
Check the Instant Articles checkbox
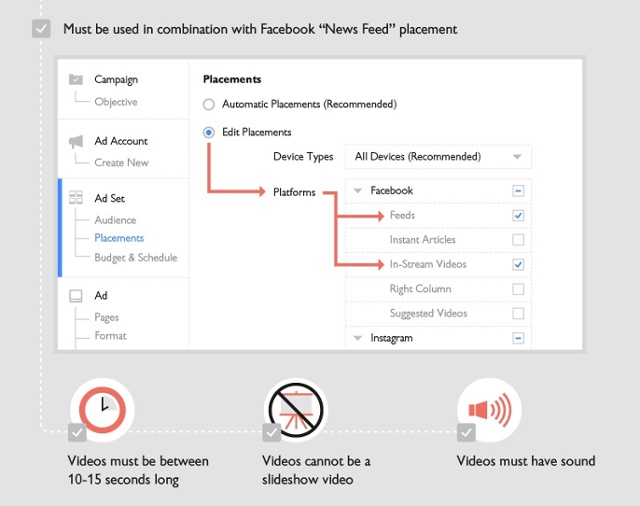[518, 240]
